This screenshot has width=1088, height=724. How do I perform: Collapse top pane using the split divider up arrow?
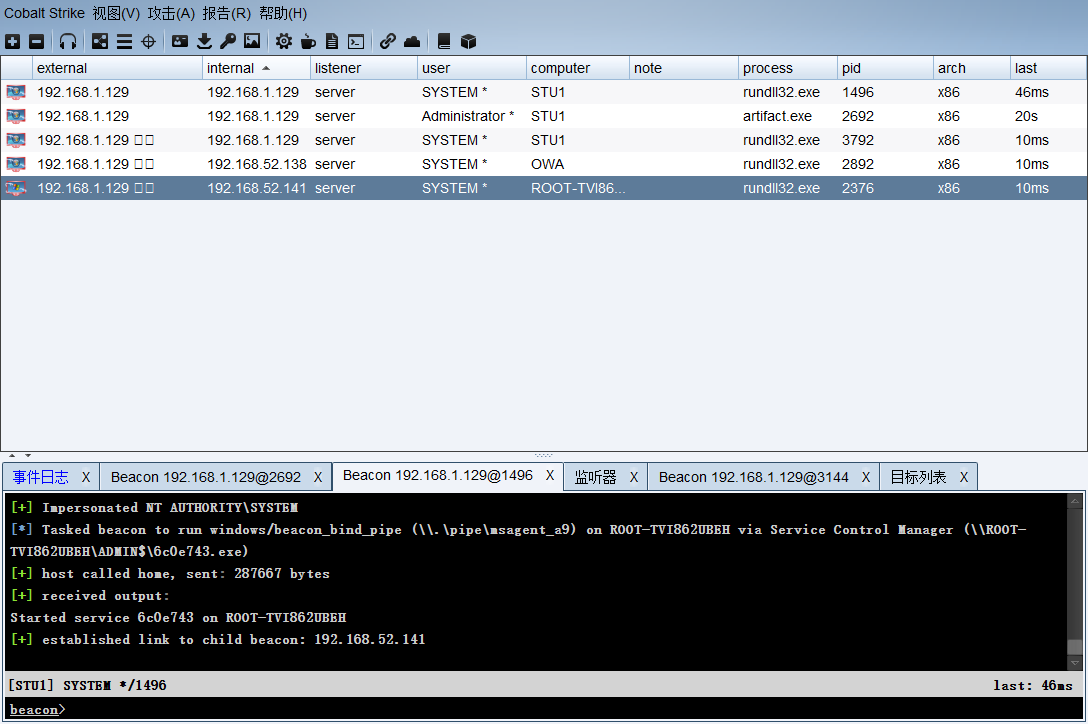pyautogui.click(x=12, y=455)
